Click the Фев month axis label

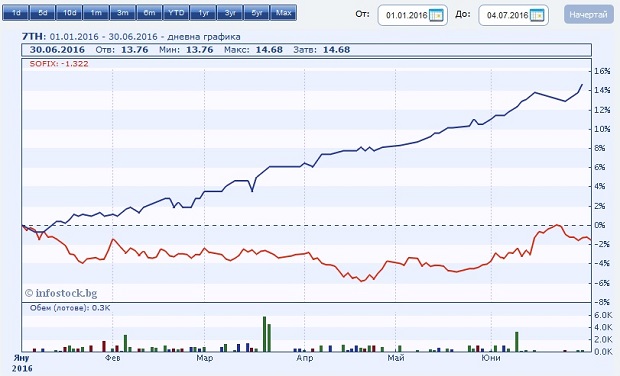tap(113, 358)
